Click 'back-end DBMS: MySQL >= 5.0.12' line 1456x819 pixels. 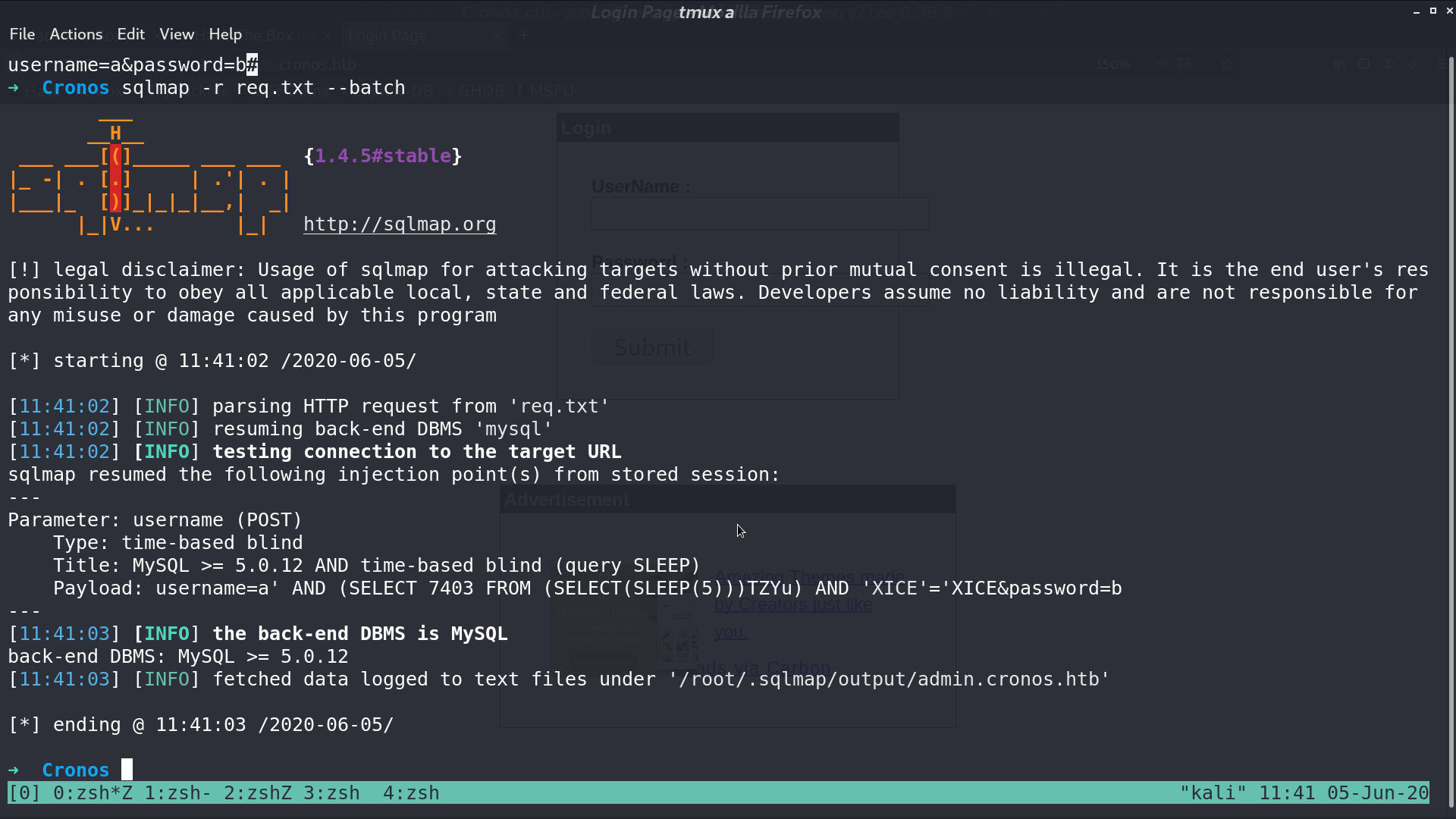click(177, 657)
